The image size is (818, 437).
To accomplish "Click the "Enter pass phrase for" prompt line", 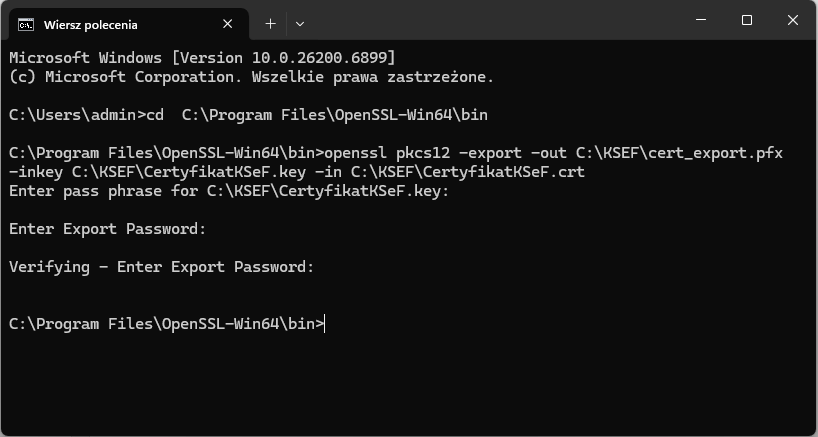I will 229,191.
